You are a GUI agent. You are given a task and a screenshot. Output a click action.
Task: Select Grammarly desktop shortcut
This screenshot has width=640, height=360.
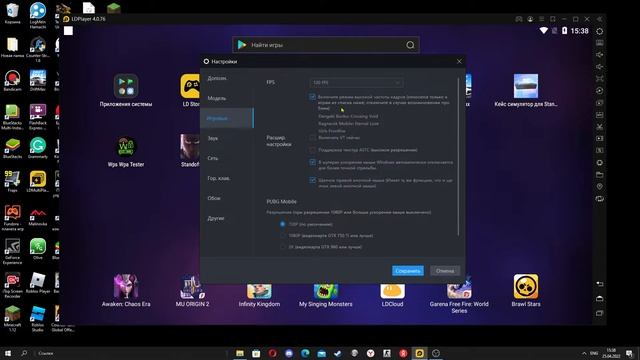click(x=38, y=148)
